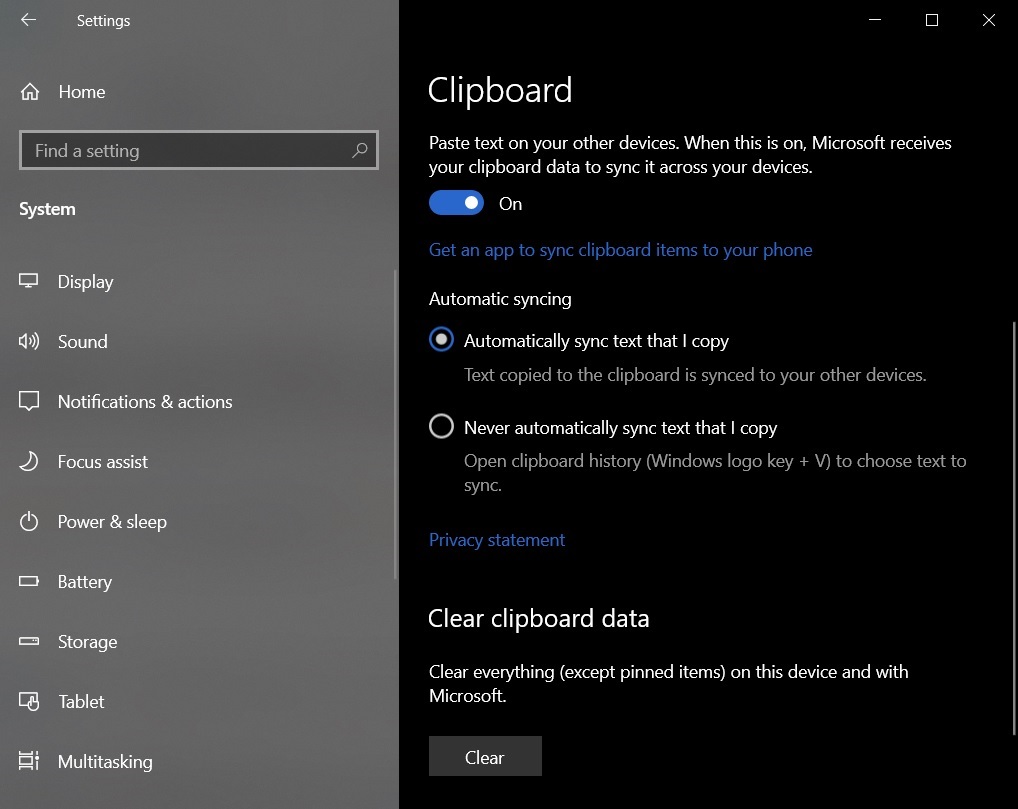Image resolution: width=1018 pixels, height=809 pixels.
Task: Click the back arrow icon
Action: click(x=28, y=20)
